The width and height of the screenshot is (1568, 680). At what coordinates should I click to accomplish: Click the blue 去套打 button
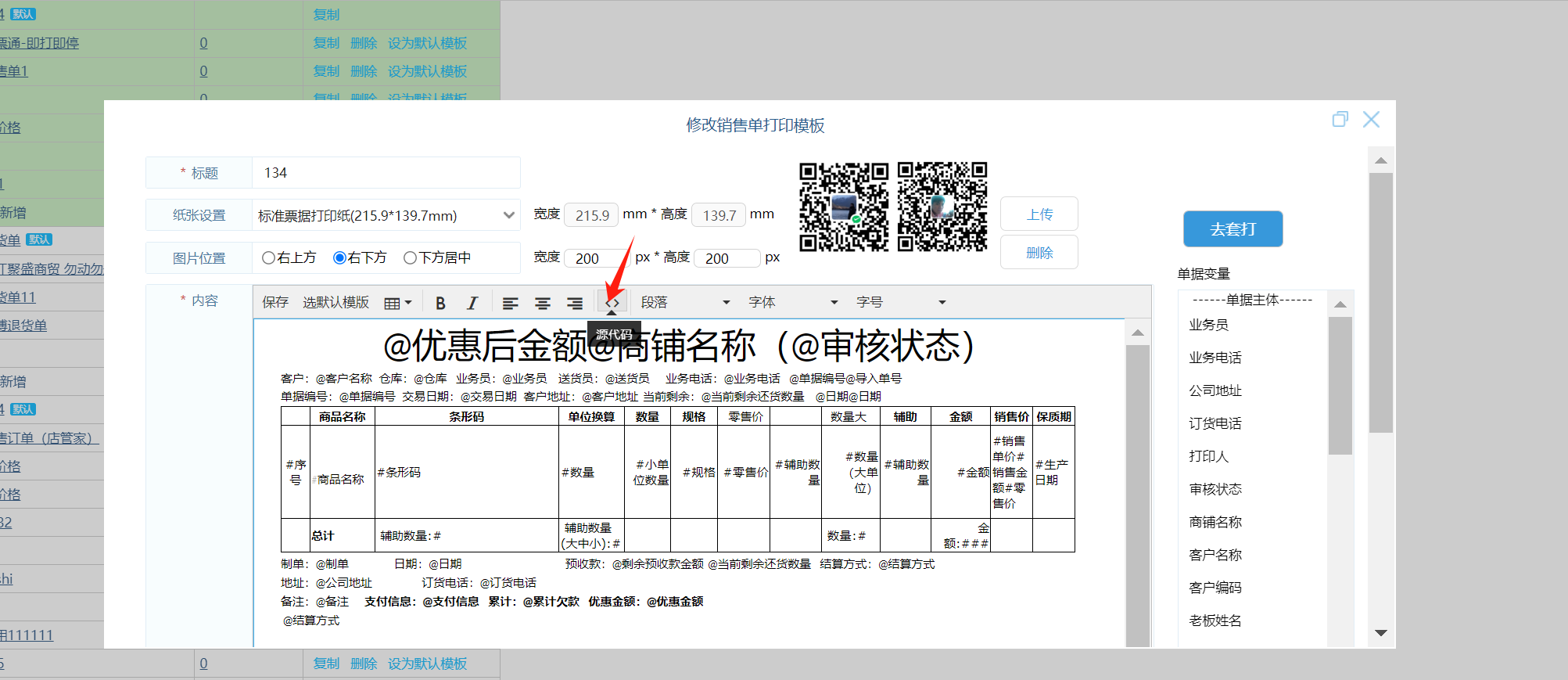coord(1233,229)
